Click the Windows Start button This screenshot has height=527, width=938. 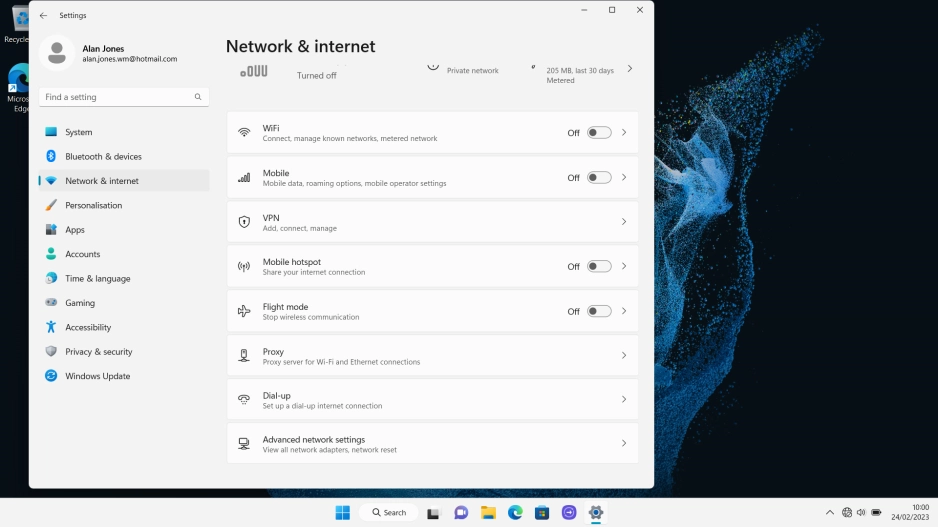pyautogui.click(x=342, y=512)
